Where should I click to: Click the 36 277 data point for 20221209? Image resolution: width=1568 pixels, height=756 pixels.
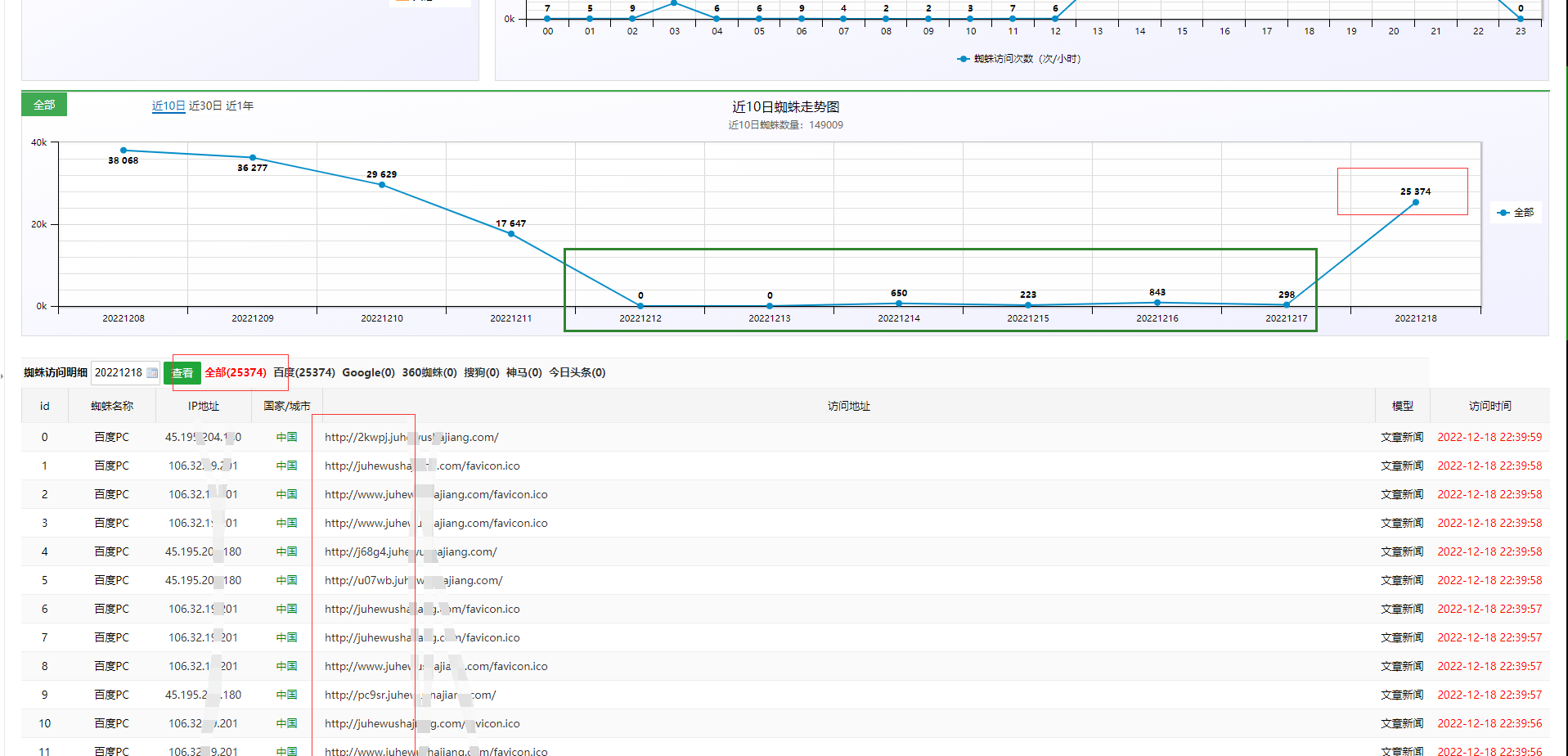click(253, 158)
